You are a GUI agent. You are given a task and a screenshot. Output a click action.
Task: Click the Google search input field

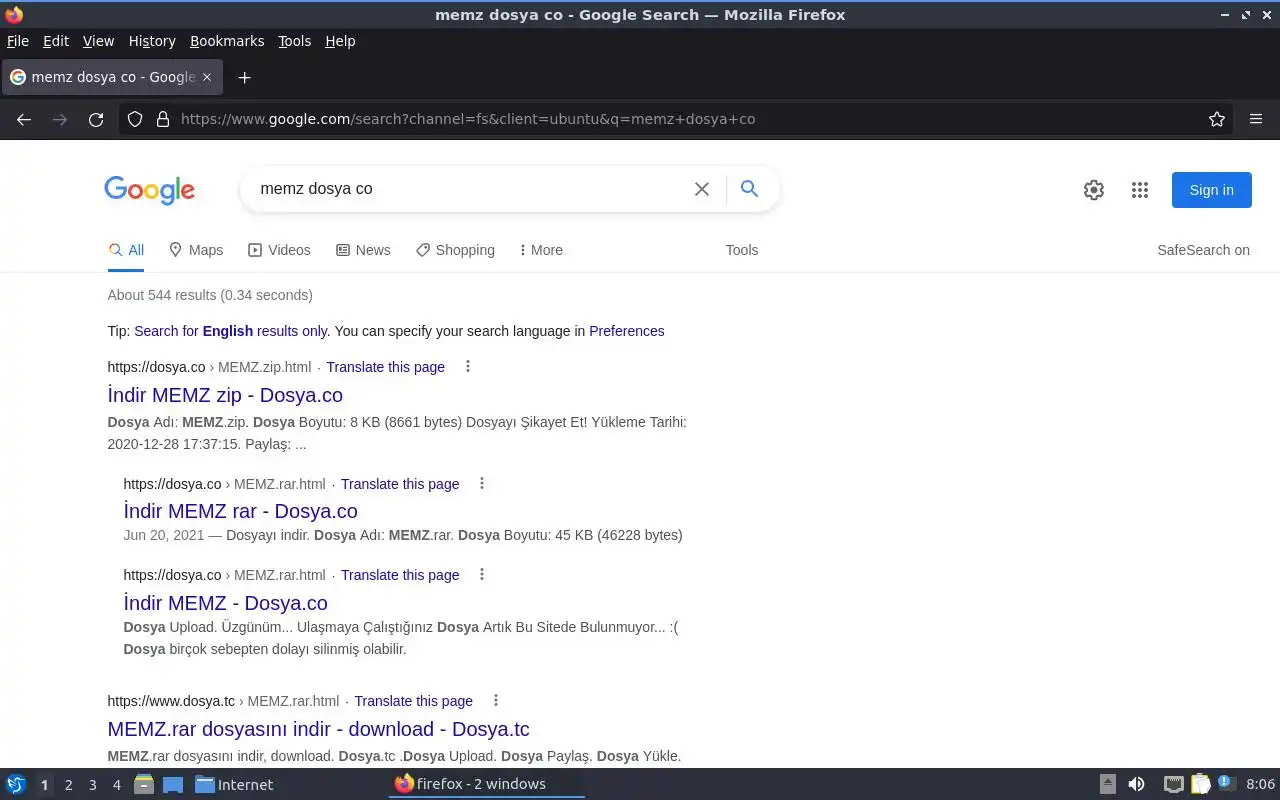(470, 189)
